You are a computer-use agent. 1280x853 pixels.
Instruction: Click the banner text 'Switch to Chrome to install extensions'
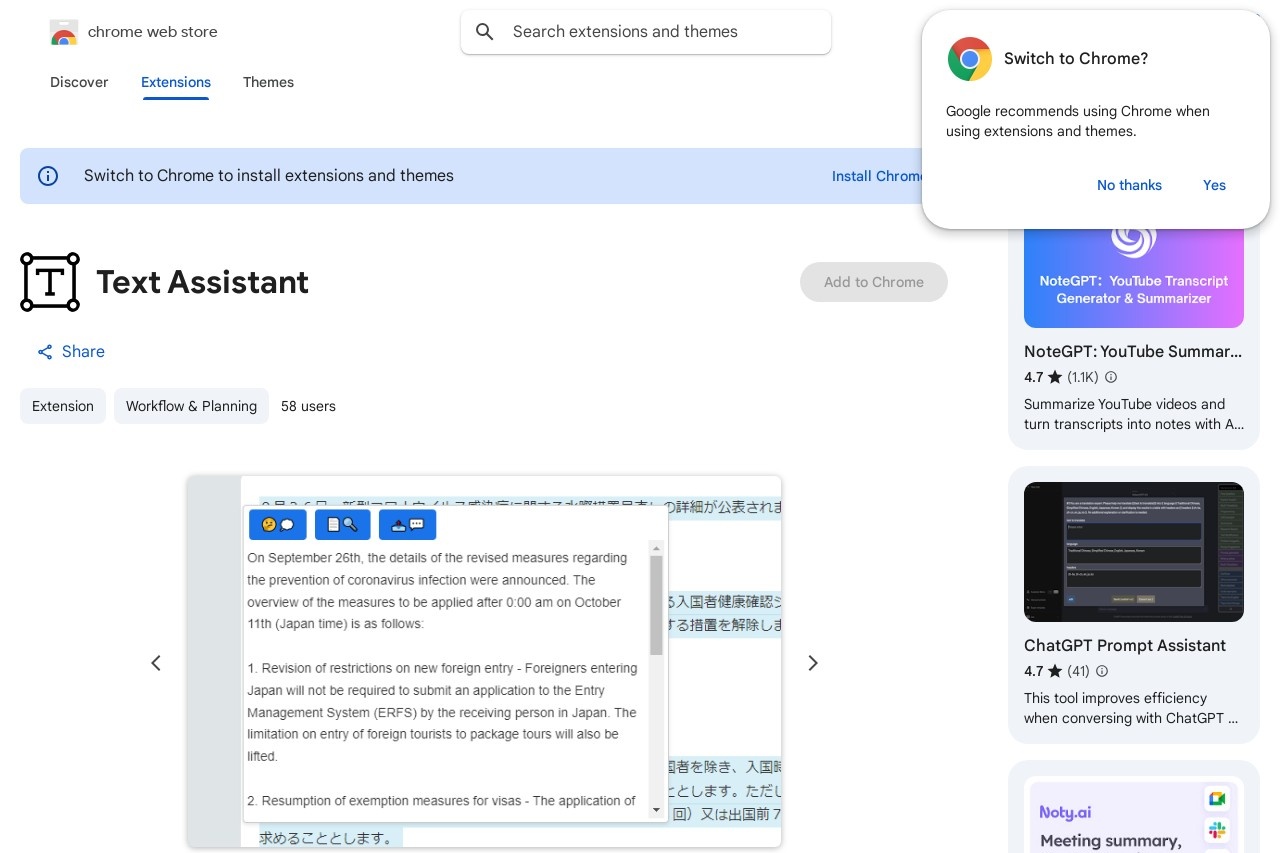point(269,176)
